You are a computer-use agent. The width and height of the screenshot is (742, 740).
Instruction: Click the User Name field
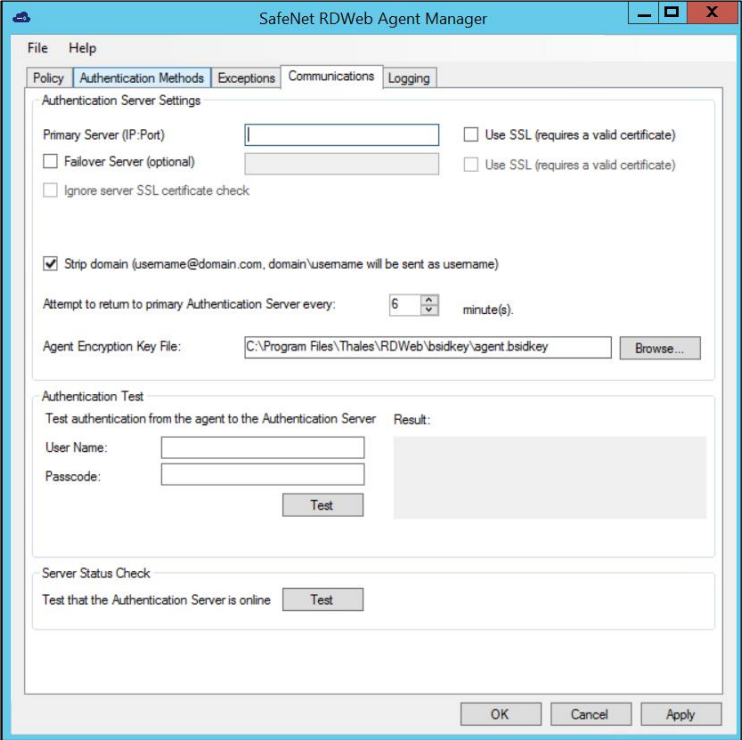click(263, 448)
